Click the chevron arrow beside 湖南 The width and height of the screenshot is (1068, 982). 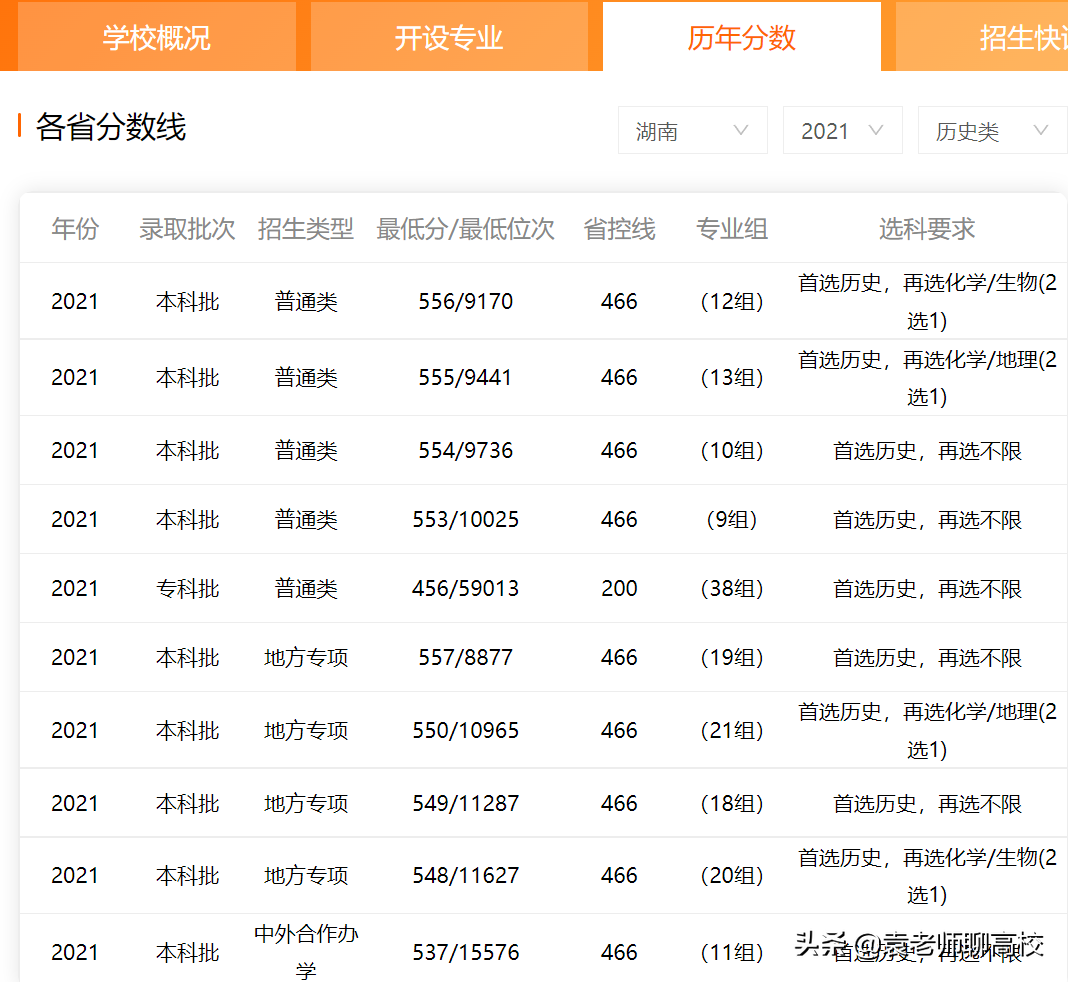[x=741, y=130]
